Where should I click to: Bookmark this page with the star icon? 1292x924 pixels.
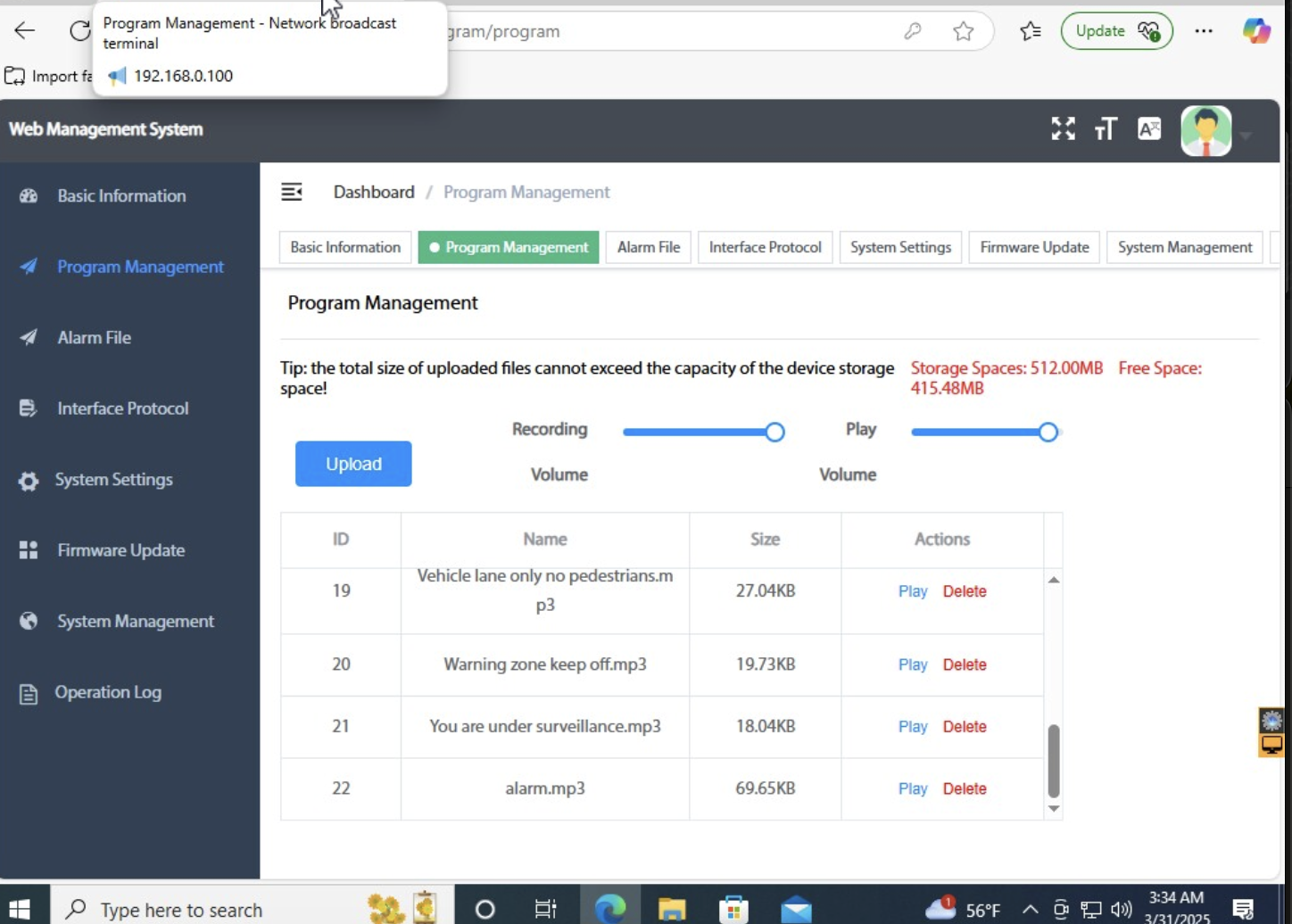(x=963, y=31)
